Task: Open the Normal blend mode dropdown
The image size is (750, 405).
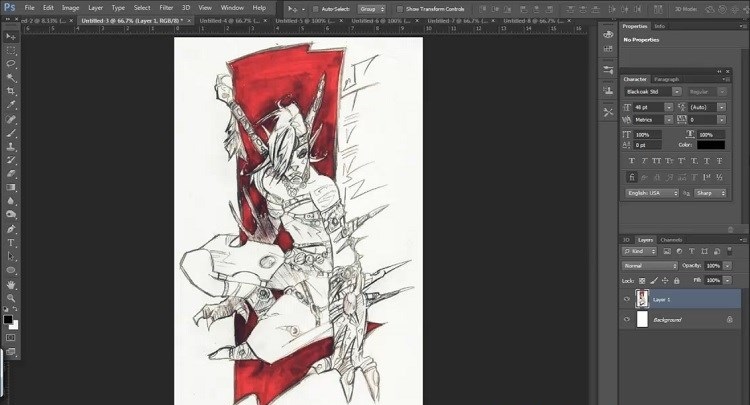Action: pos(650,266)
